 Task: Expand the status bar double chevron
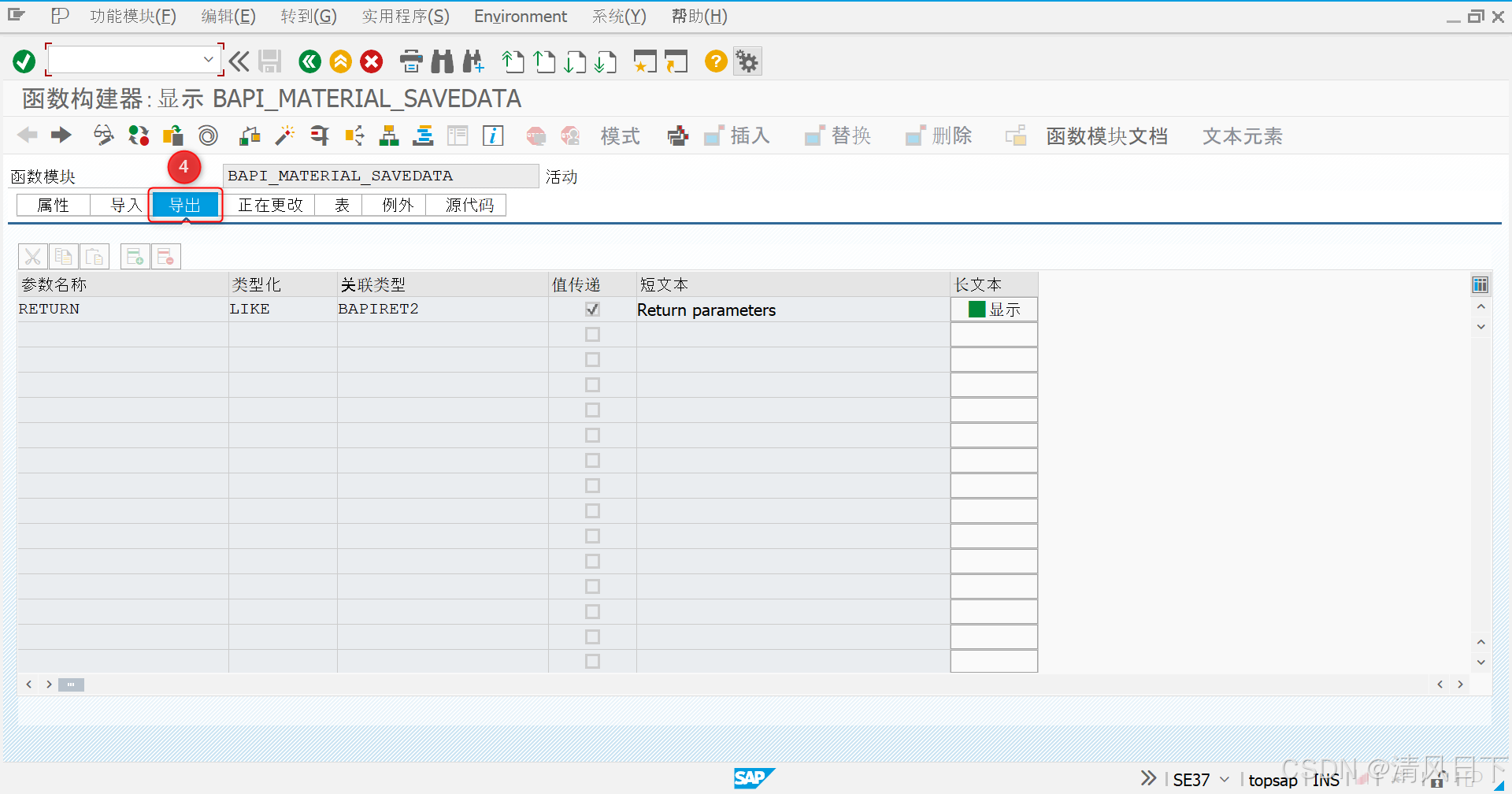1149,778
